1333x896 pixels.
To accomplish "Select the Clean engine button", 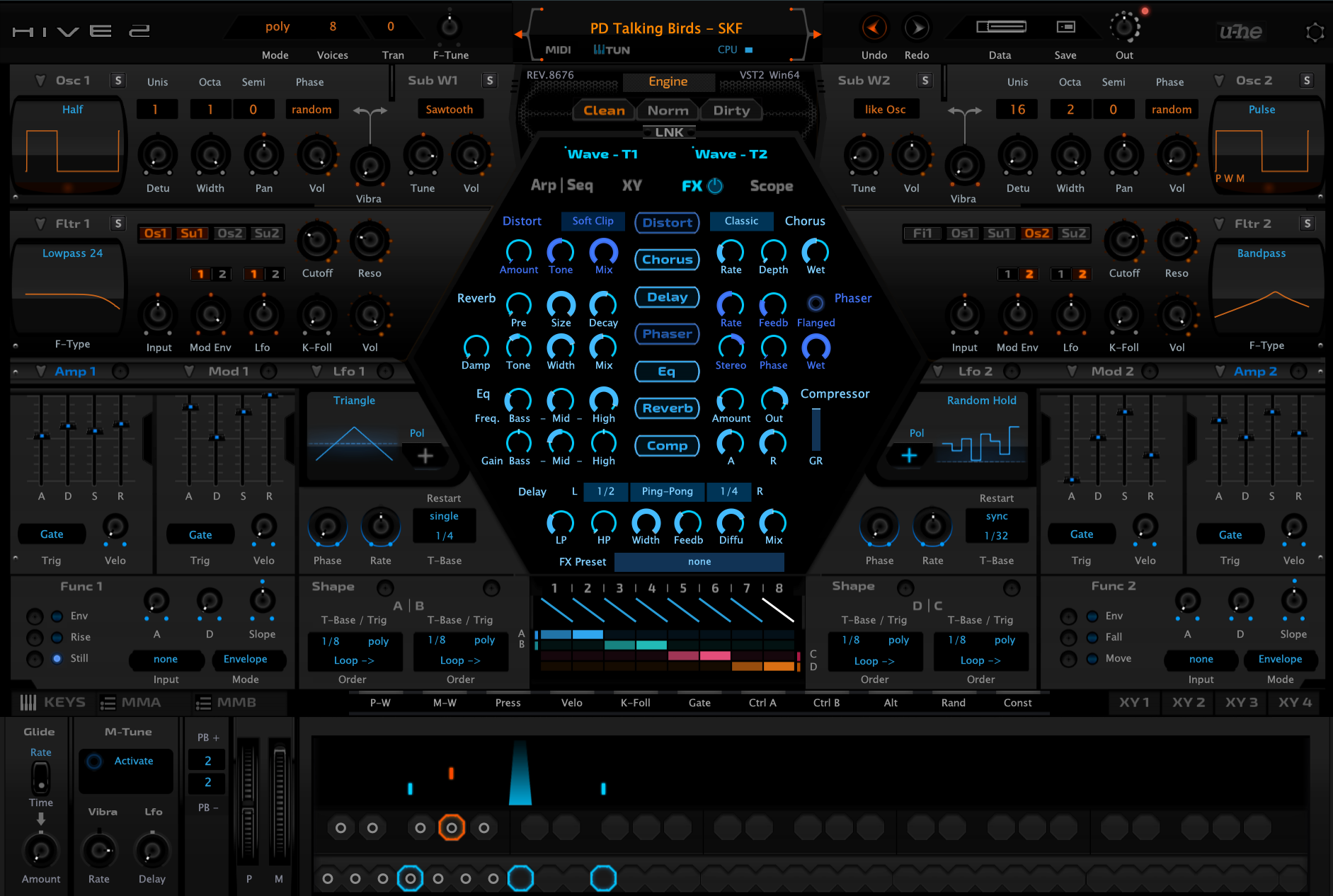I will point(604,110).
